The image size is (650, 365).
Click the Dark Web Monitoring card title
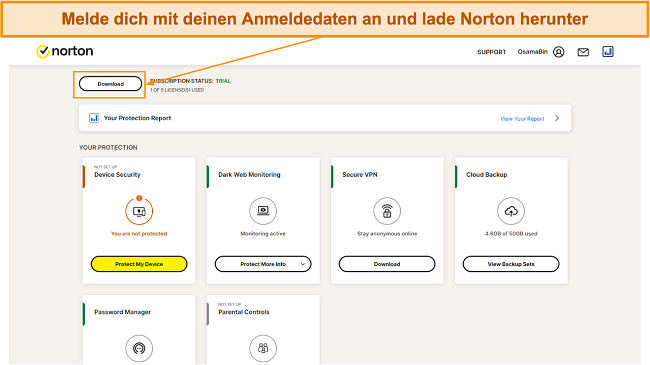point(249,175)
